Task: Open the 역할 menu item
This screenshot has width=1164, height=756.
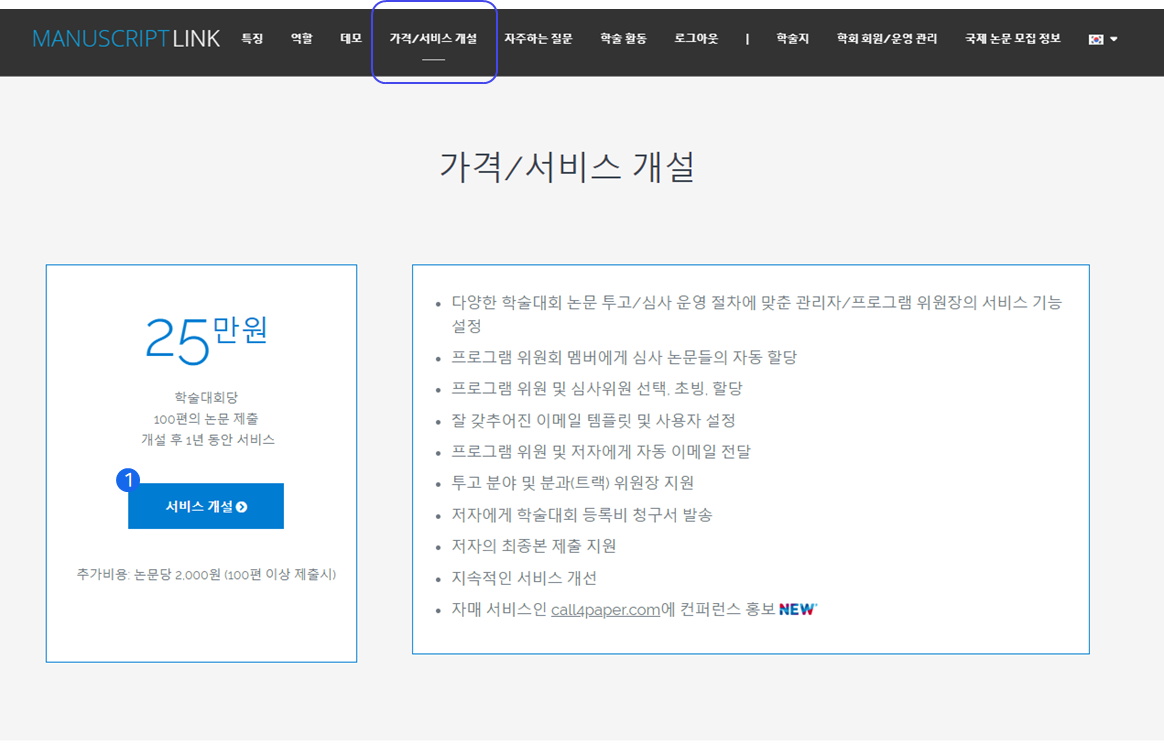Action: pyautogui.click(x=301, y=39)
